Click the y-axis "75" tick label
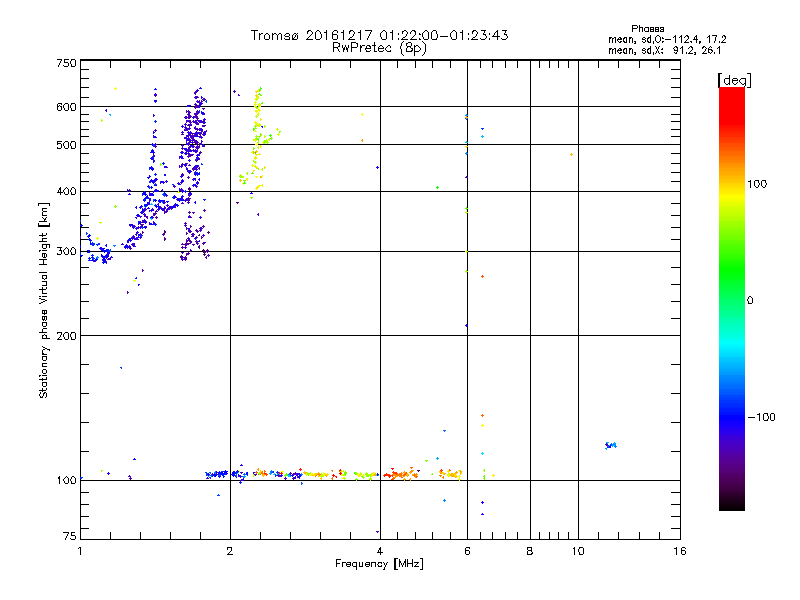 (x=69, y=536)
